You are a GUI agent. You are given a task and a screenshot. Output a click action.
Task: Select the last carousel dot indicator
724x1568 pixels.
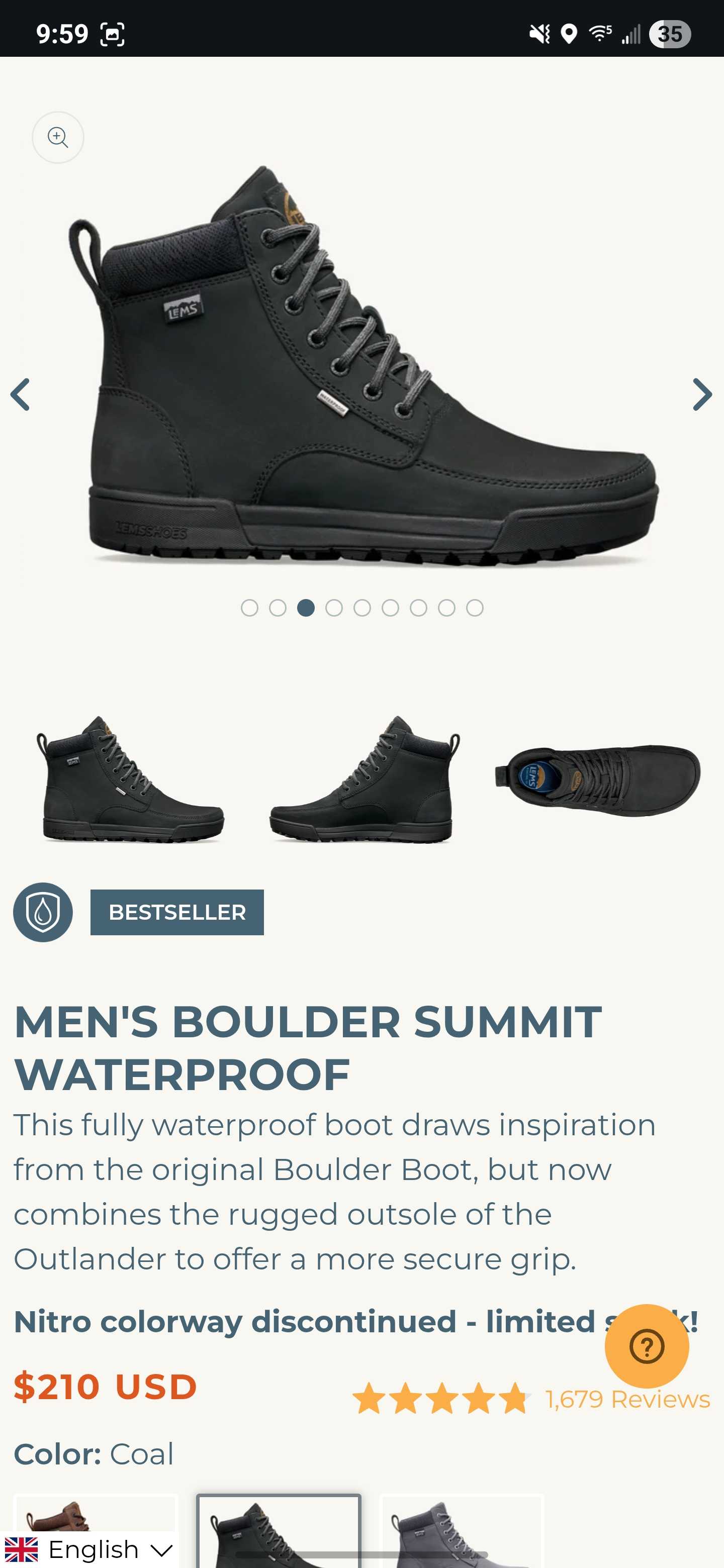point(474,608)
